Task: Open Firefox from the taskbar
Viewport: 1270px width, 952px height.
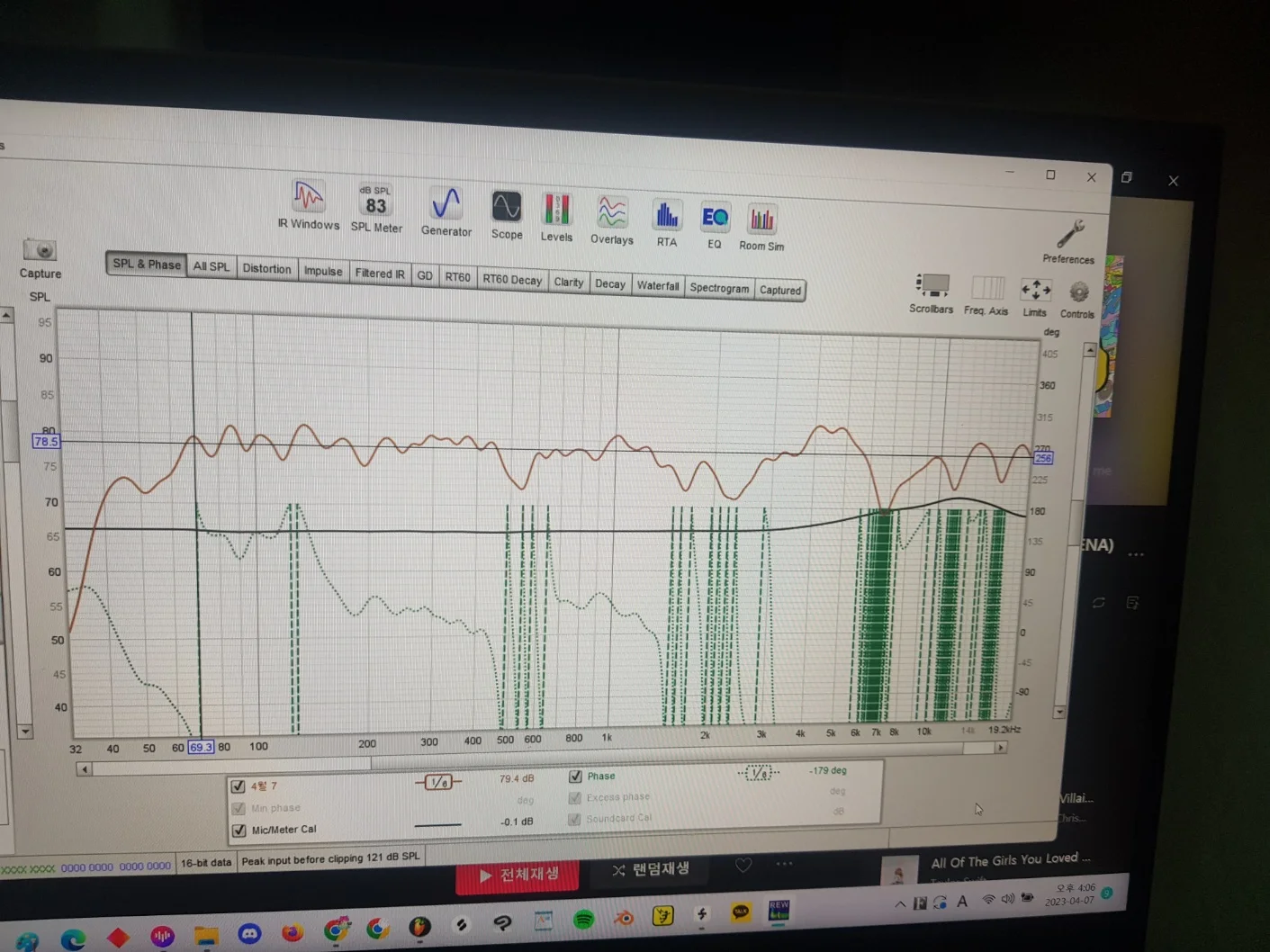Action: (293, 932)
